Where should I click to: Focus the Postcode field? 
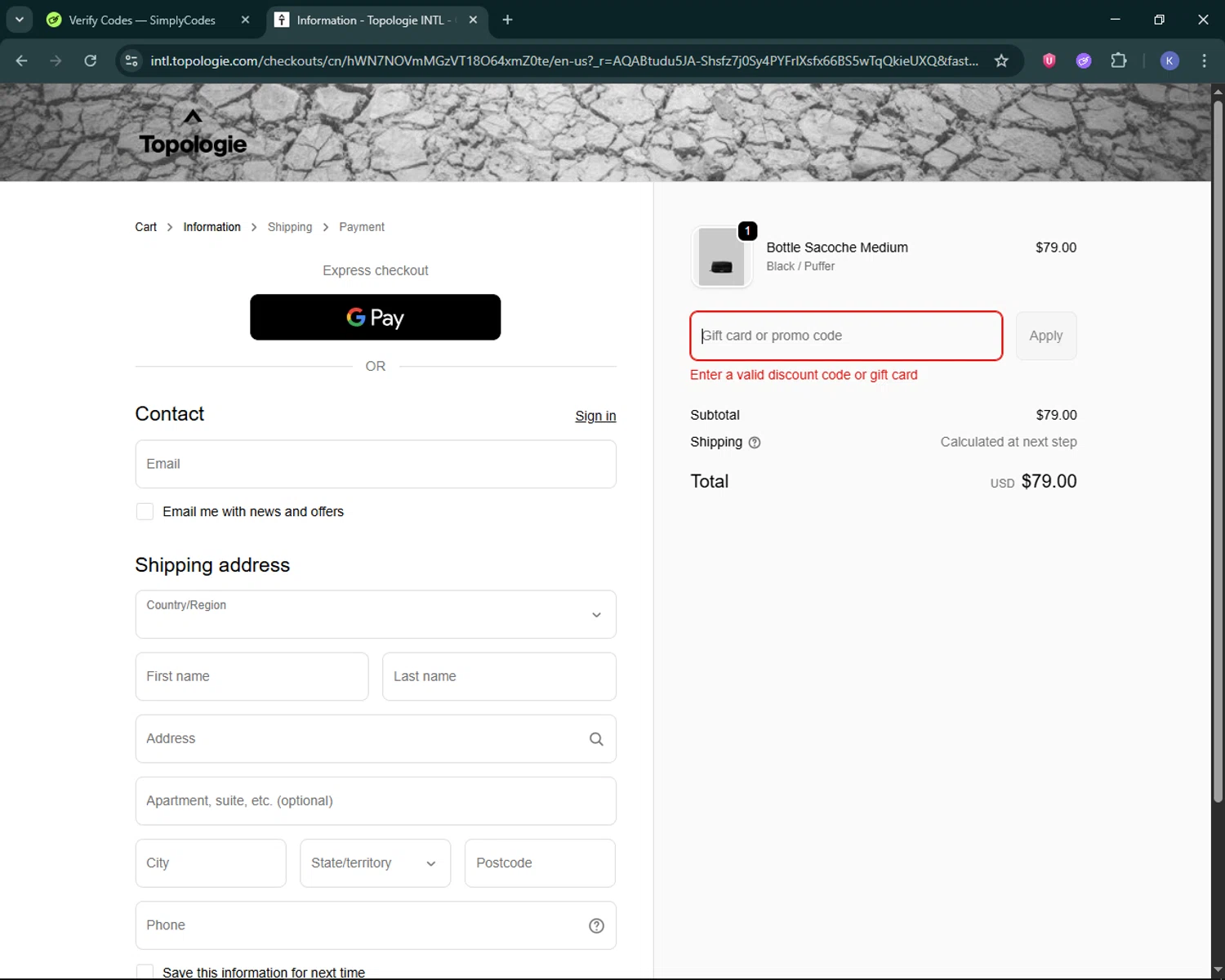[540, 863]
